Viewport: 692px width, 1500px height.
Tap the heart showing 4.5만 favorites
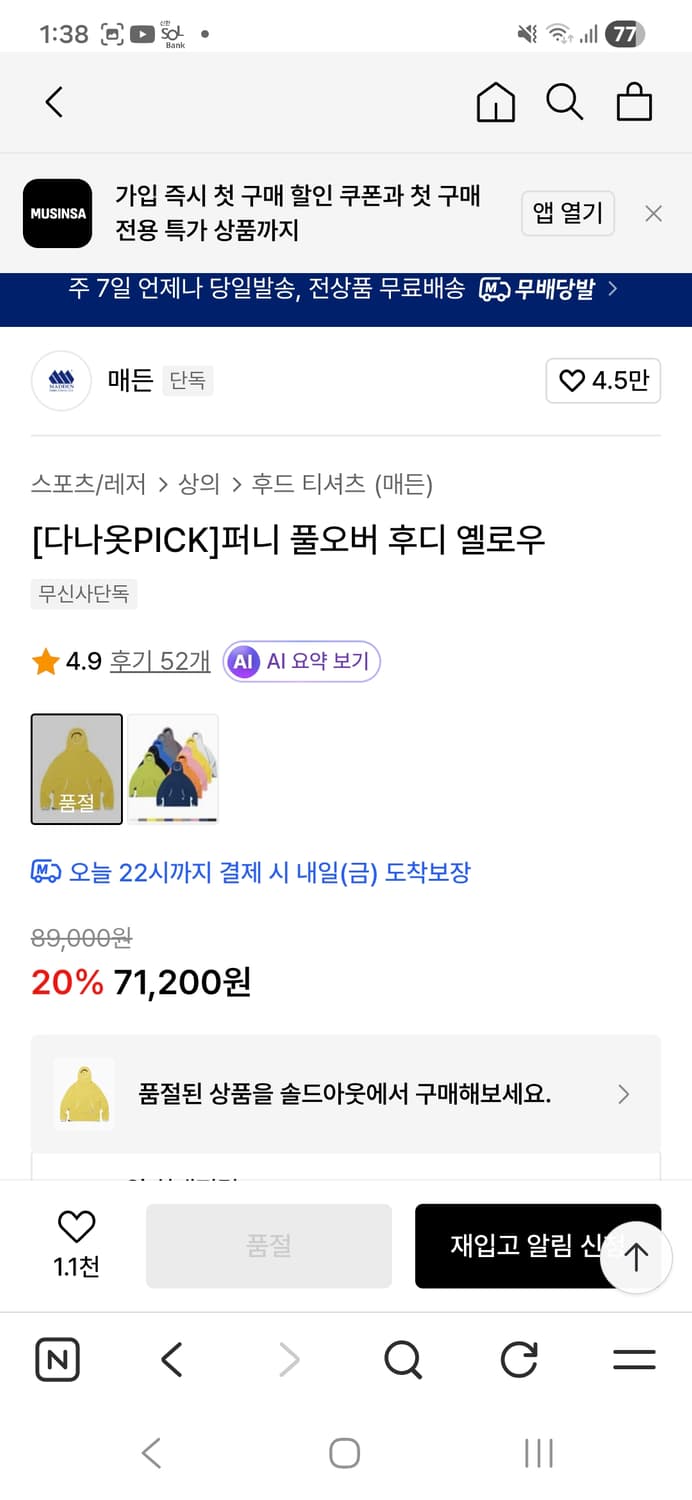point(603,381)
